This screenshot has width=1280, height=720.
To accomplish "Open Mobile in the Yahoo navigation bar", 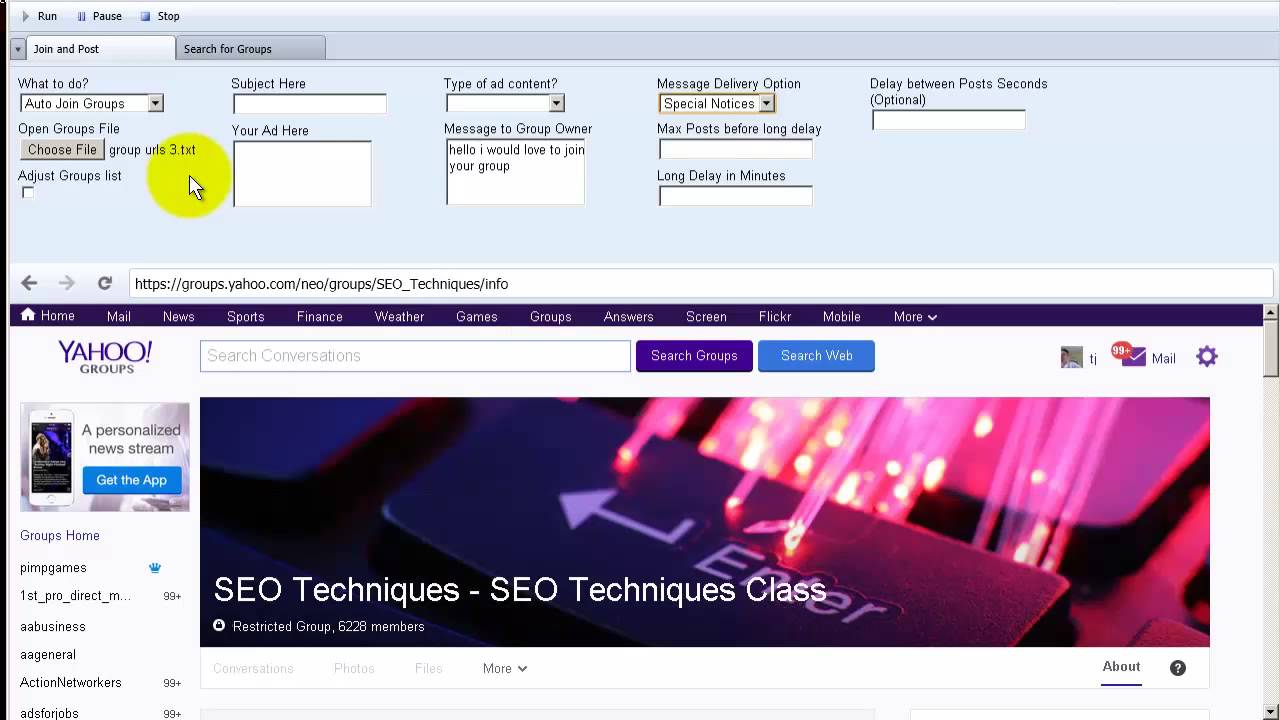I will point(842,316).
